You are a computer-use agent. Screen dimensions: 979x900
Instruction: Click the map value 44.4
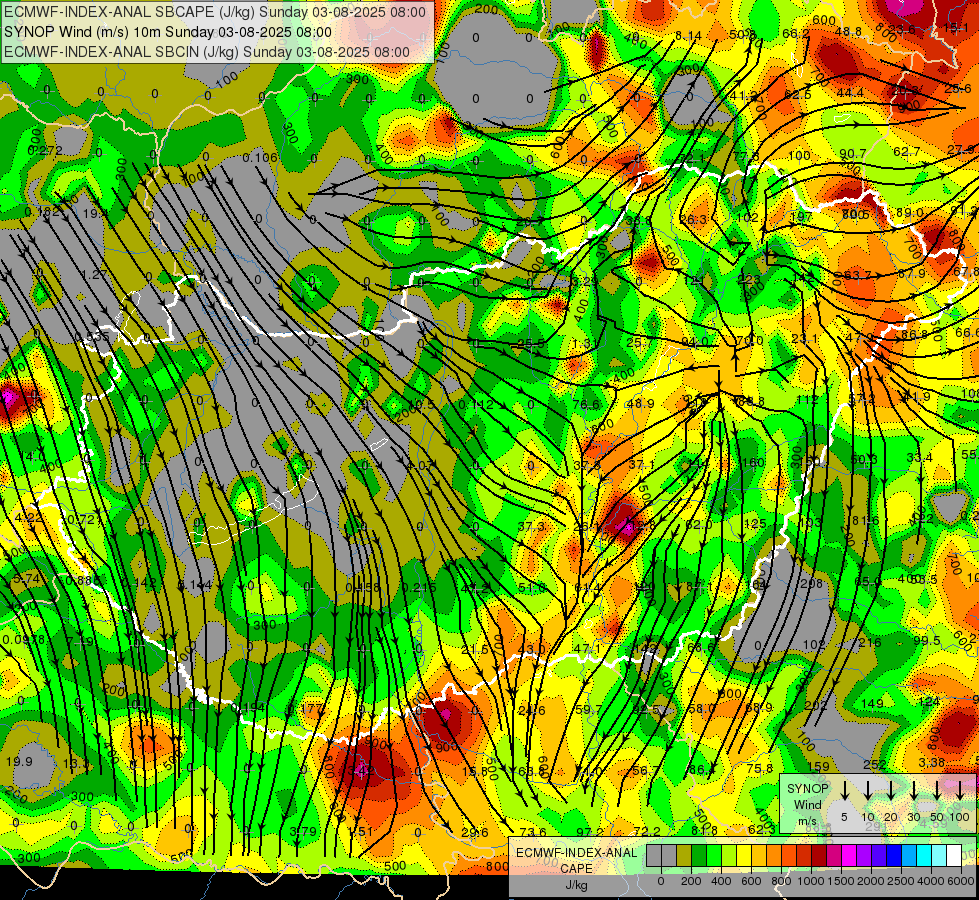tap(850, 93)
